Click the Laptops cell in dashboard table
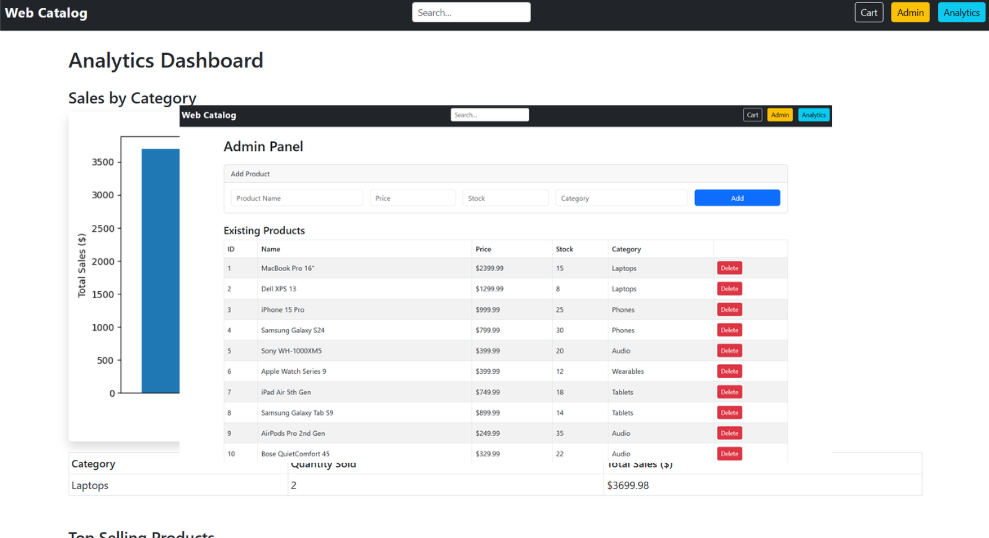 (x=178, y=485)
